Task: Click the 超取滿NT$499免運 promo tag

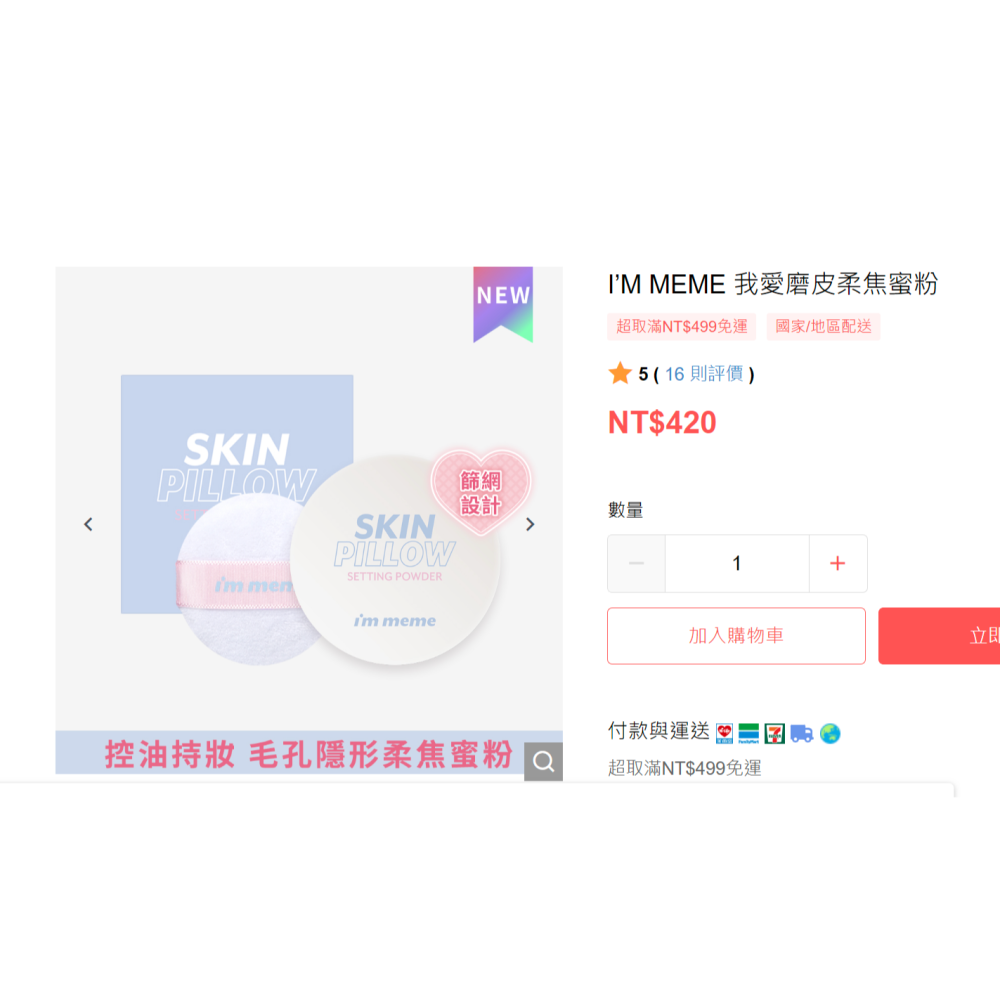Action: (682, 327)
